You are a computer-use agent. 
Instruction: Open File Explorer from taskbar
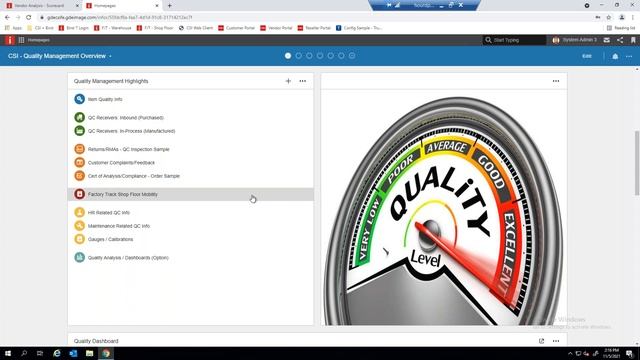click(89, 353)
